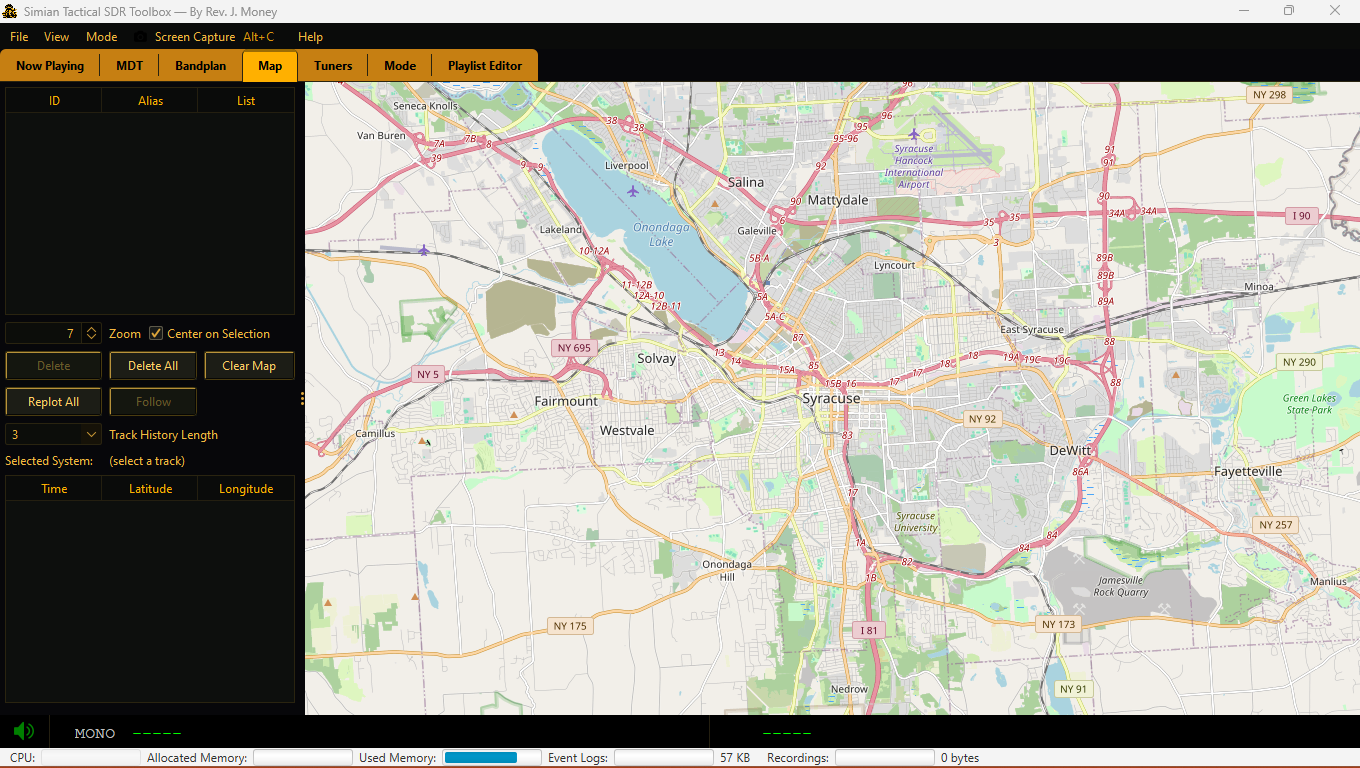
Task: Open the Mode menu in the menu bar
Action: pos(101,37)
